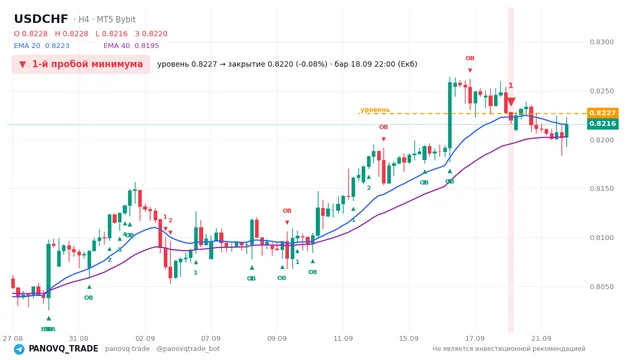This screenshot has width=640, height=360.
Task: Click the 0.8150 price axis label
Action: (x=602, y=189)
